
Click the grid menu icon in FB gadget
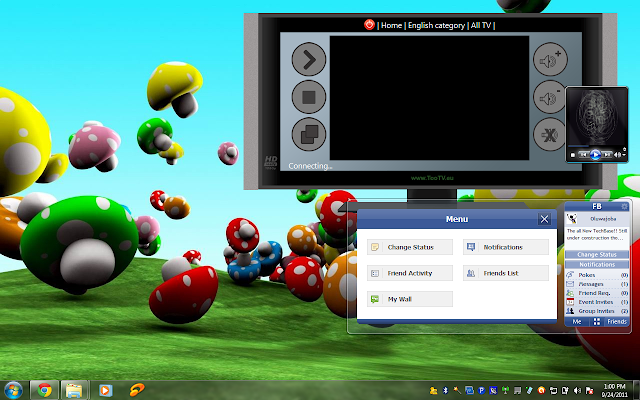pos(596,322)
